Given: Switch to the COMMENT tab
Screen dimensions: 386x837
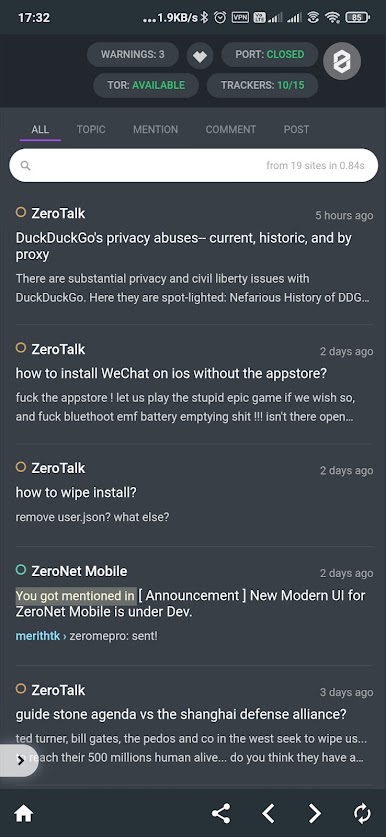Looking at the screenshot, I should (x=231, y=129).
